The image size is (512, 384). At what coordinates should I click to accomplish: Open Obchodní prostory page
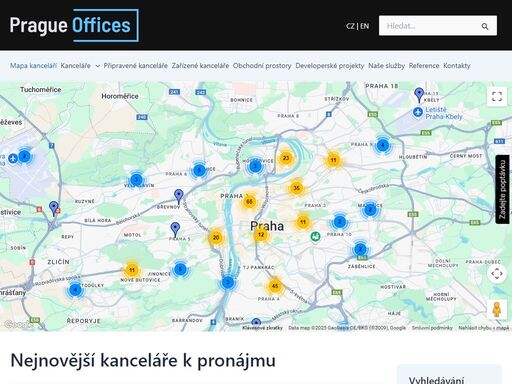point(262,66)
